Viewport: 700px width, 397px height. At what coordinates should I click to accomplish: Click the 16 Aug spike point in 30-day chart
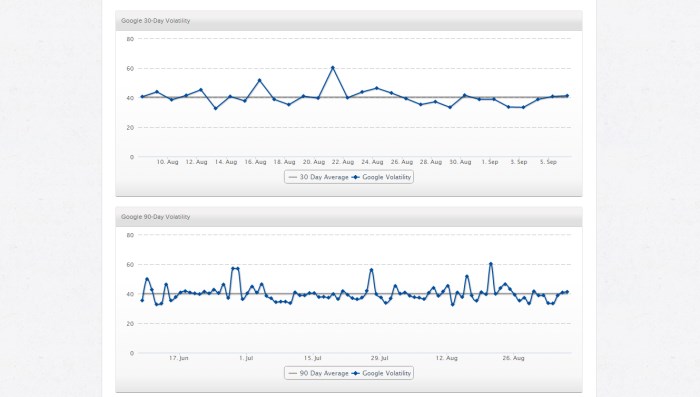259,80
